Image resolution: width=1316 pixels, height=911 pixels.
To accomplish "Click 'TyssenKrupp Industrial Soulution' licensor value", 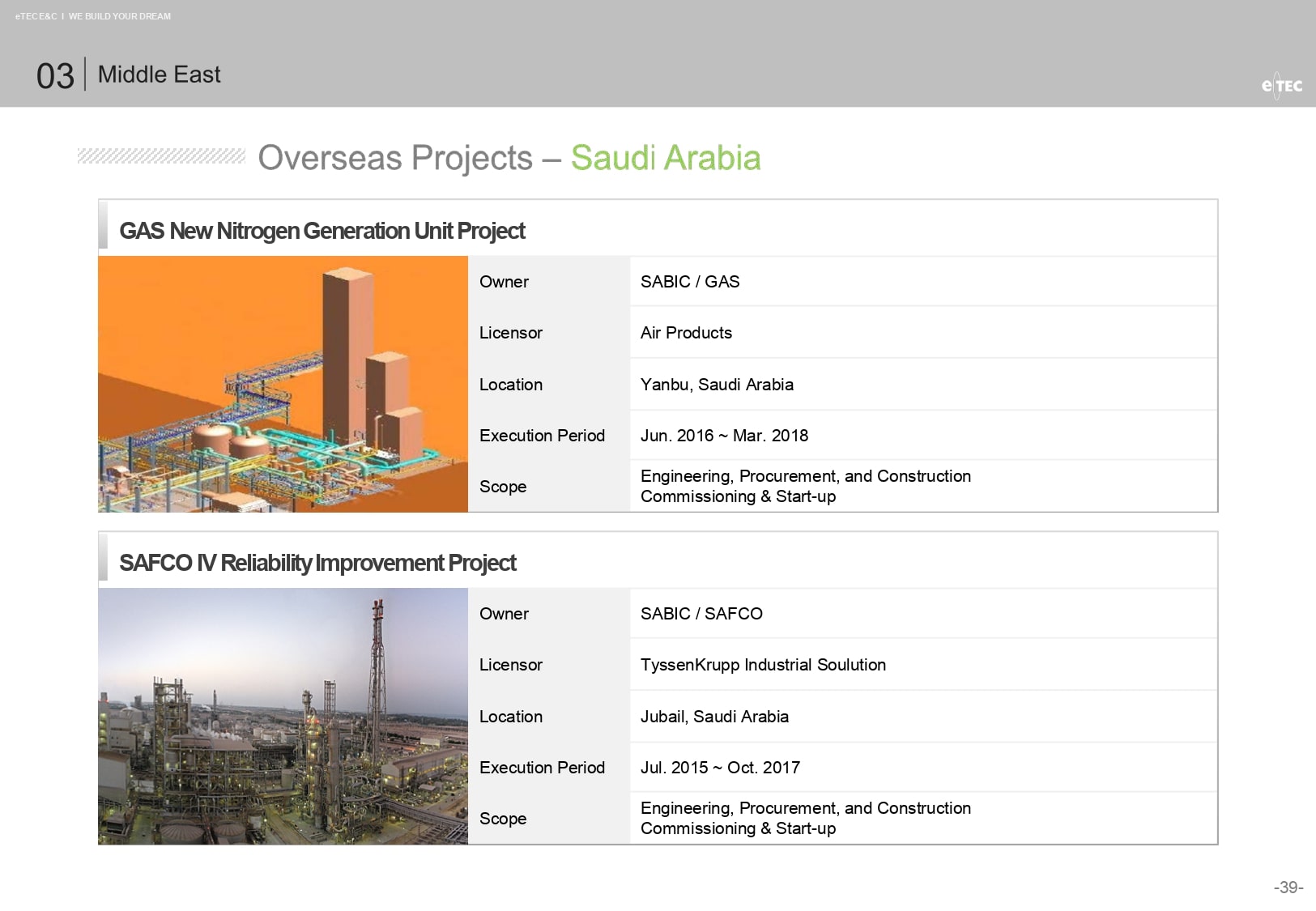I will coord(763,665).
